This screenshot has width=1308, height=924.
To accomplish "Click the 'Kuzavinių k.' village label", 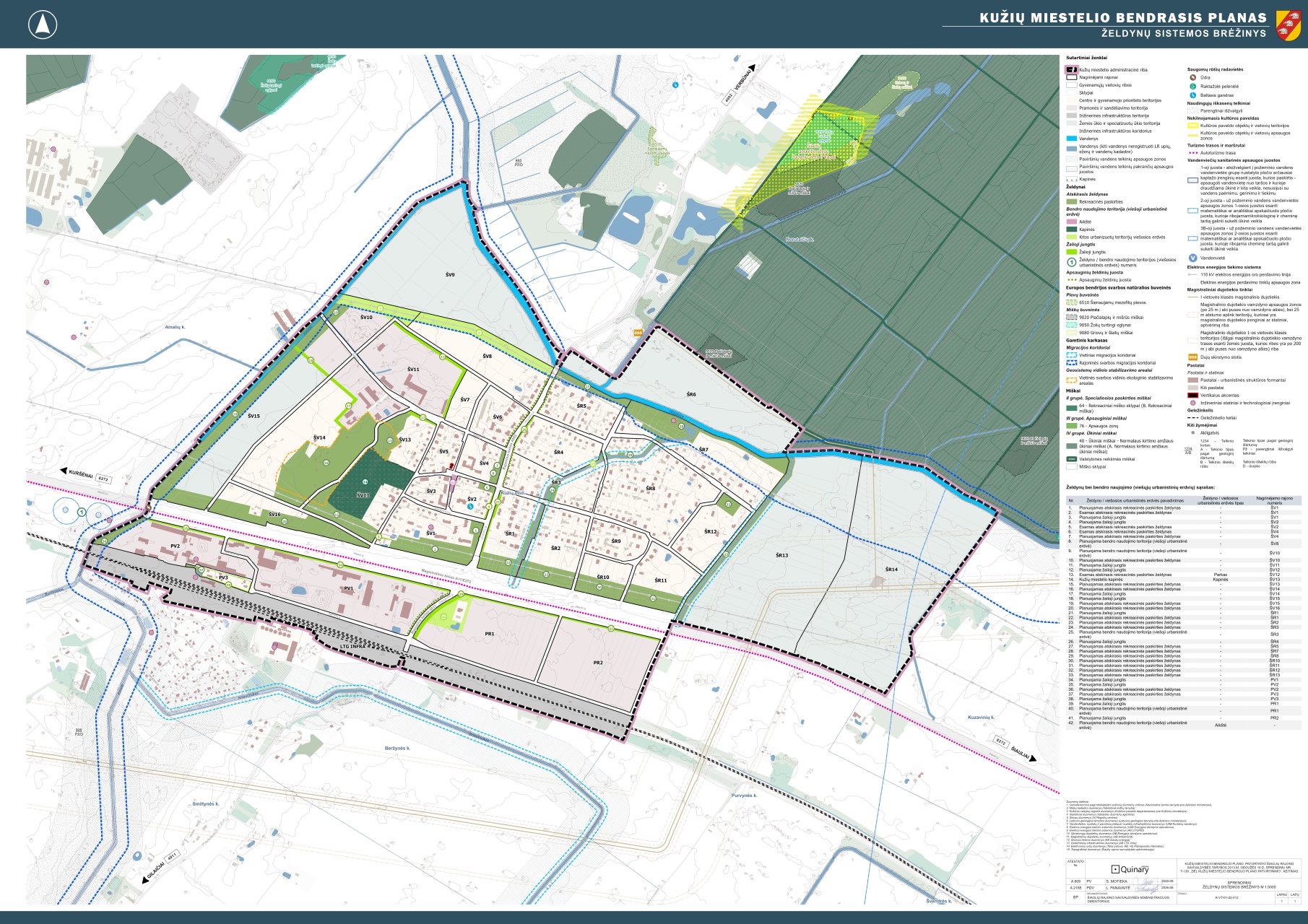I will [x=982, y=718].
